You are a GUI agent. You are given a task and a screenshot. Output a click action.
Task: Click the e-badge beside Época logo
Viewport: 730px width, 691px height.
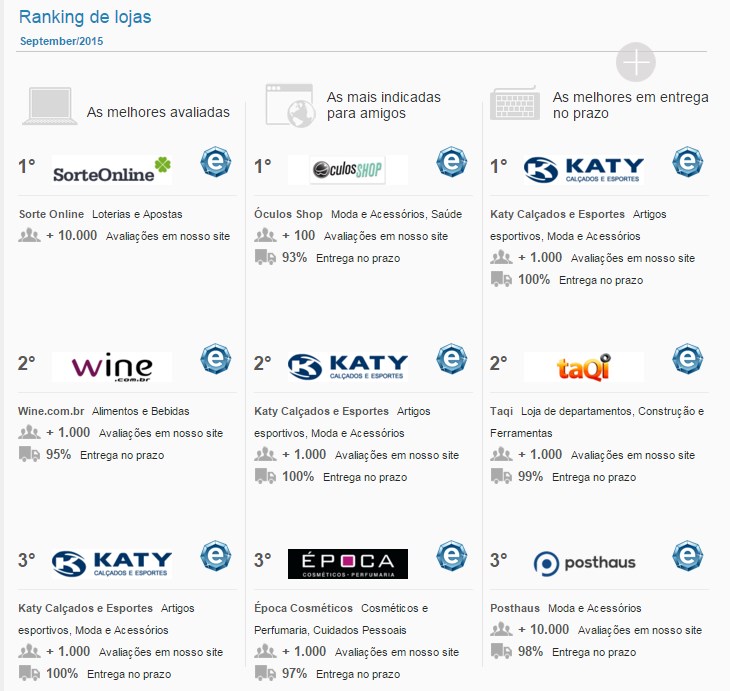(452, 556)
